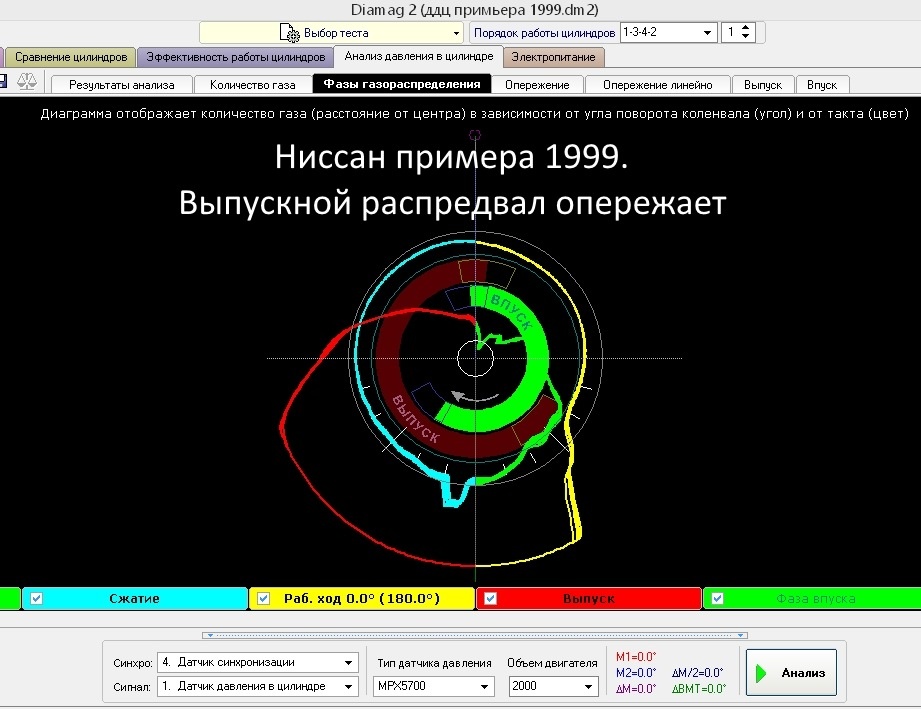Click the top dead center marker circle
The height and width of the screenshot is (709, 921).
[475, 135]
